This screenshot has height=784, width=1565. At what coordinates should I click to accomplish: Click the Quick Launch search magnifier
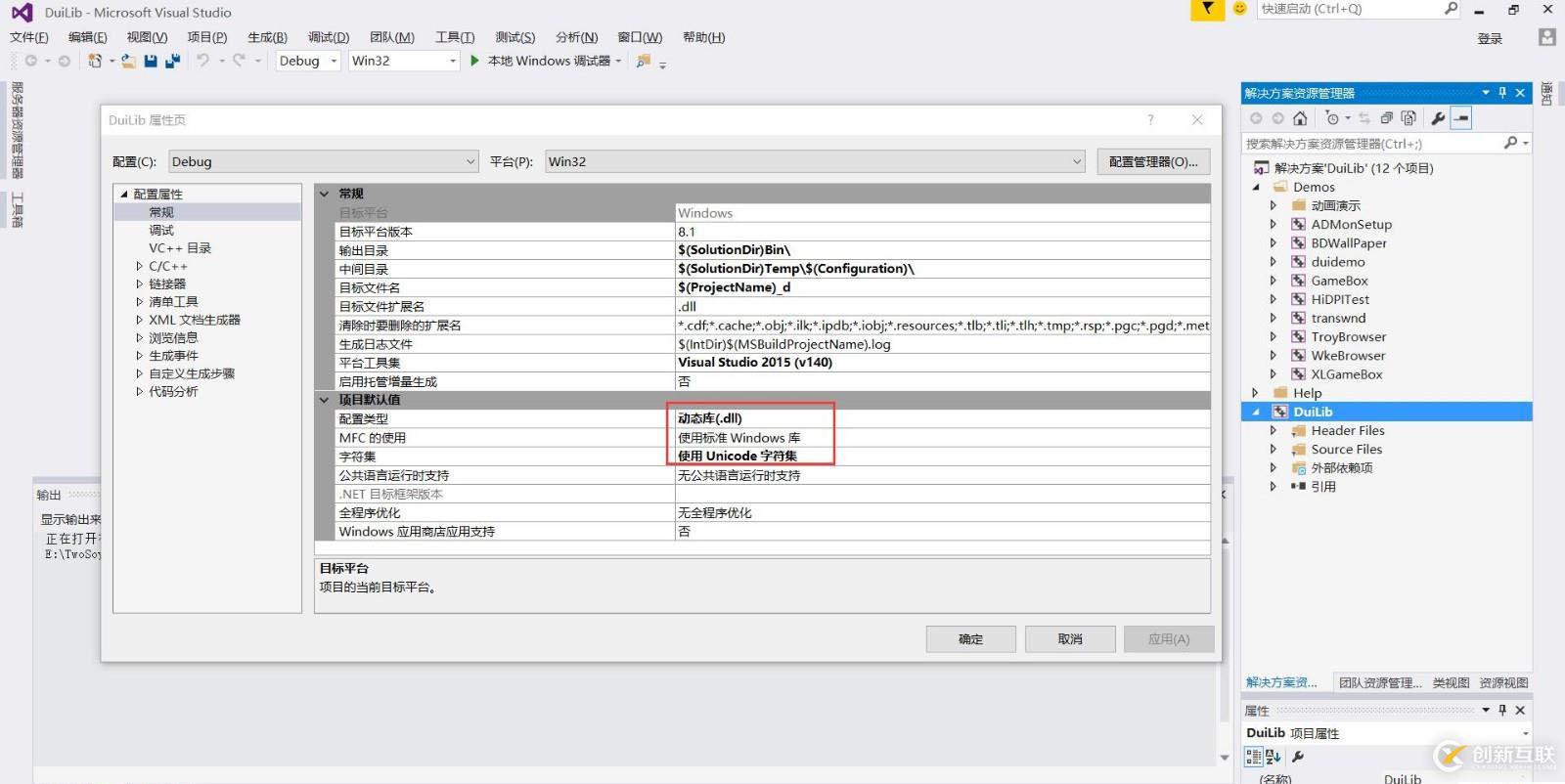click(1452, 9)
